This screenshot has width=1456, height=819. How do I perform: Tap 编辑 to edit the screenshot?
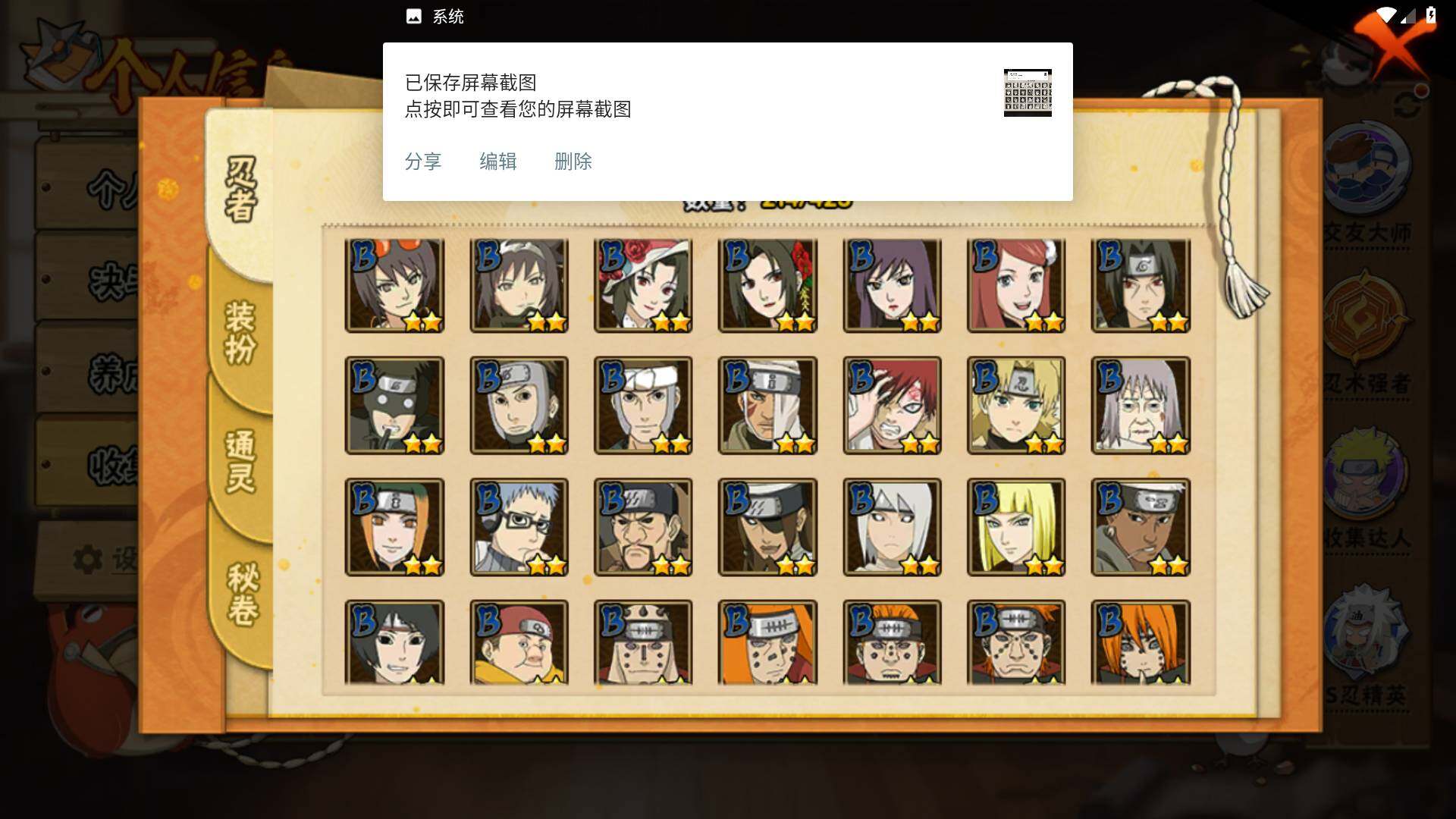(x=498, y=162)
